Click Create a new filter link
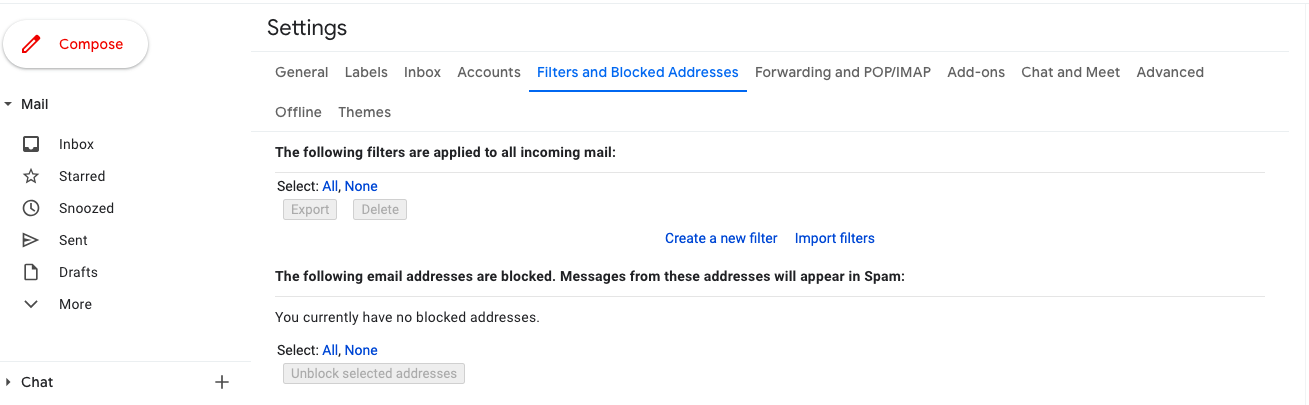The image size is (1309, 405). tap(721, 238)
